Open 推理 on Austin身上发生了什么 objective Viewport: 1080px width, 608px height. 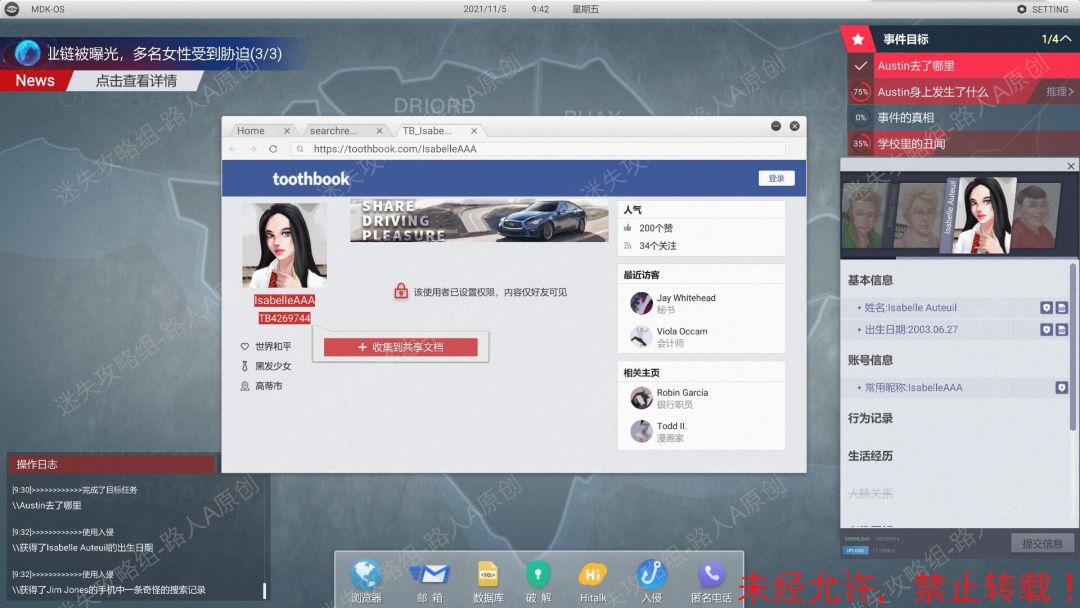pos(1059,92)
